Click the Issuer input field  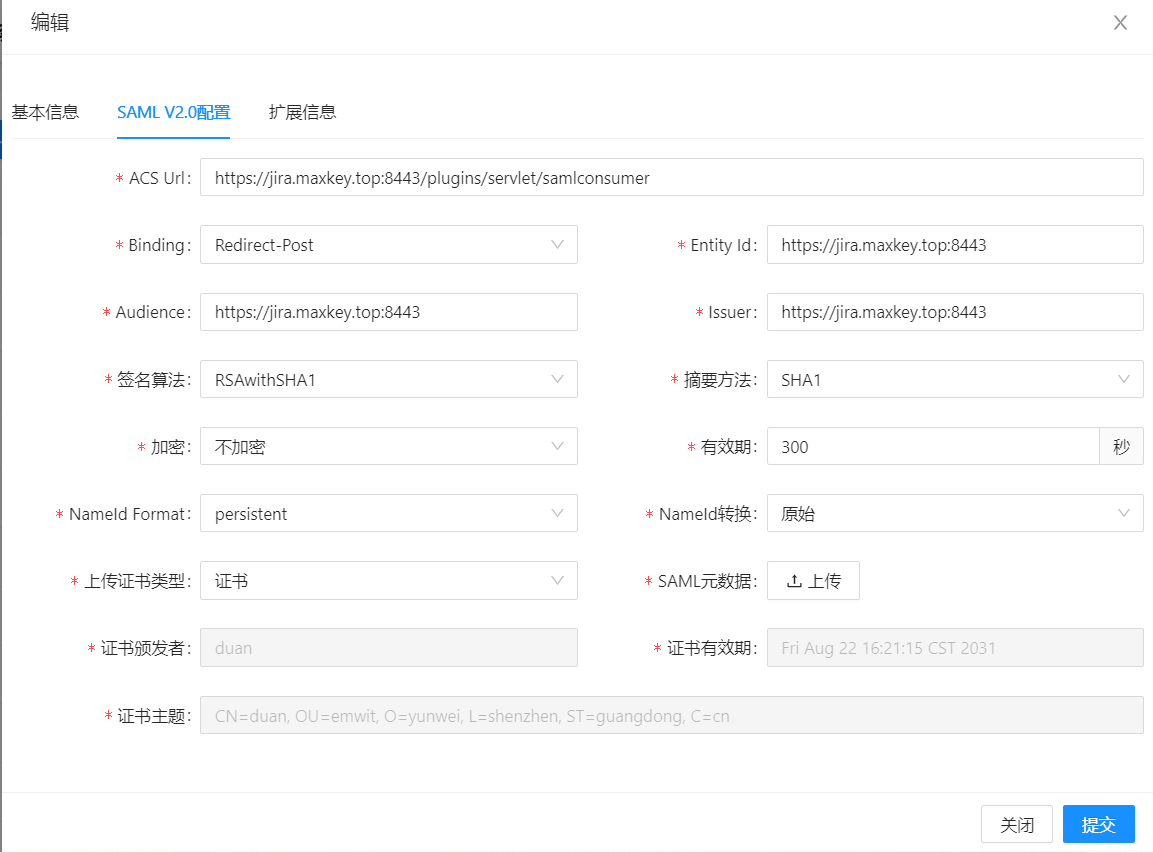pyautogui.click(x=954, y=312)
